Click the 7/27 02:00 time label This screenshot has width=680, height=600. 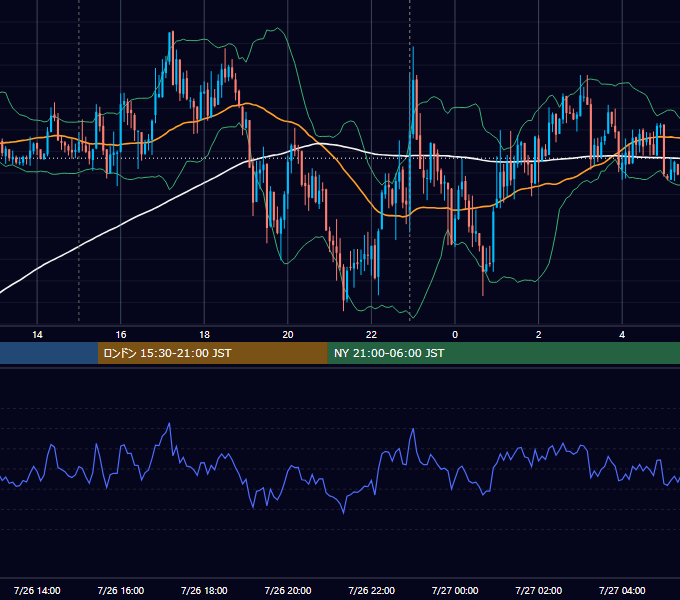(x=539, y=590)
